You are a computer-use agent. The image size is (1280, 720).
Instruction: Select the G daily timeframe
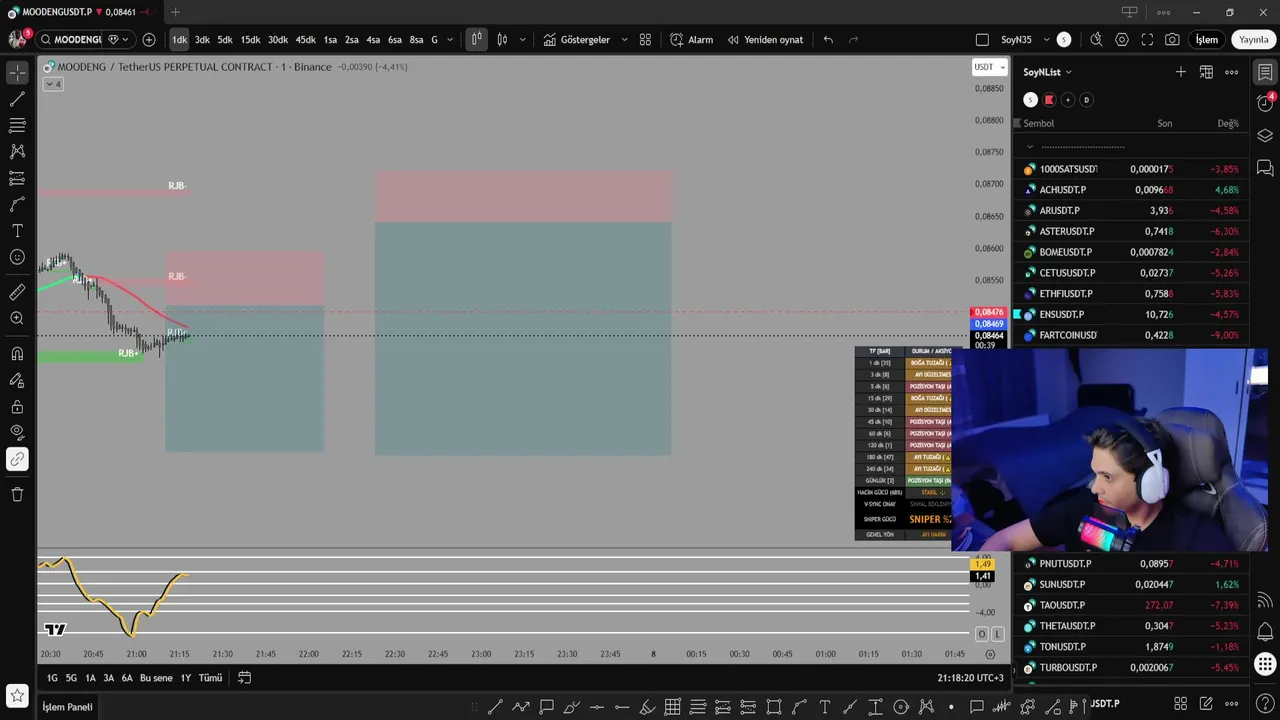[x=434, y=40]
